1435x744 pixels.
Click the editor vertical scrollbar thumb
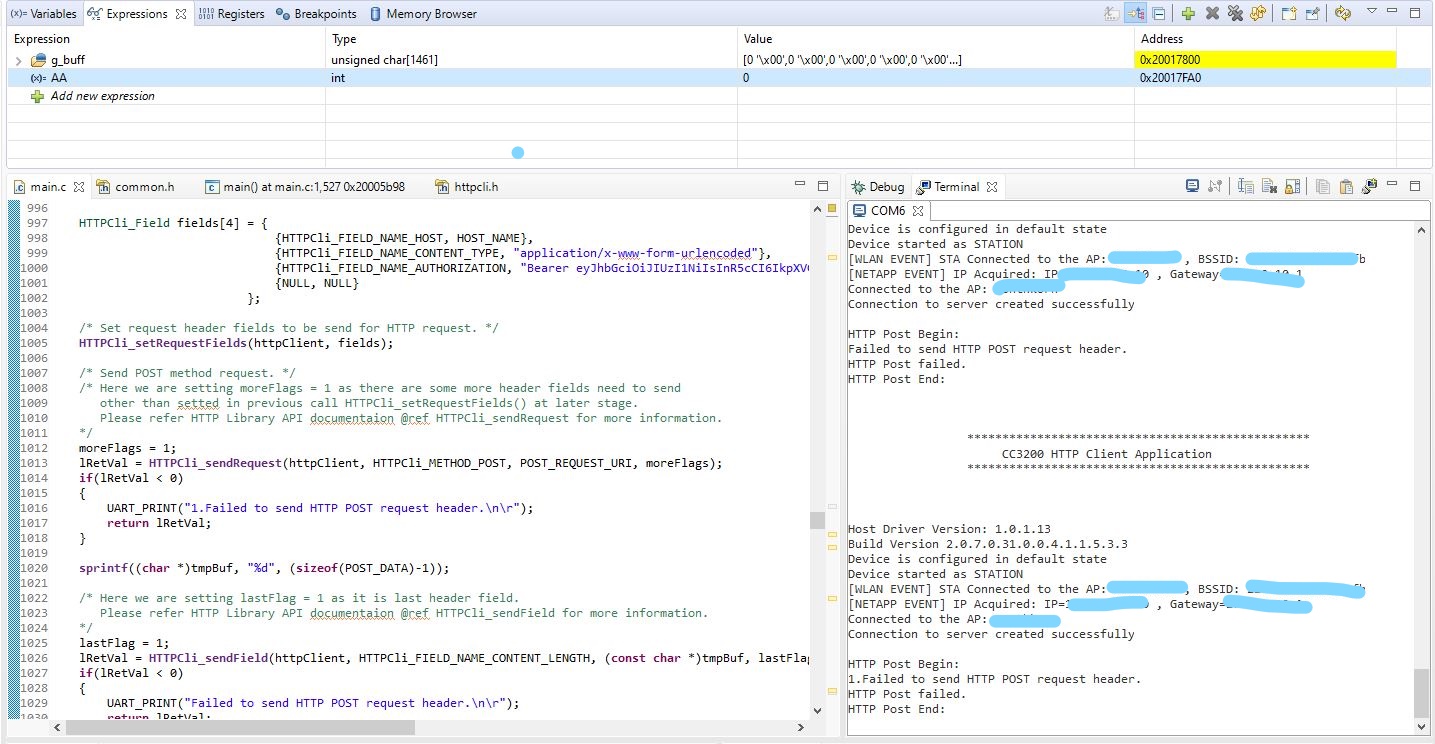[x=817, y=520]
